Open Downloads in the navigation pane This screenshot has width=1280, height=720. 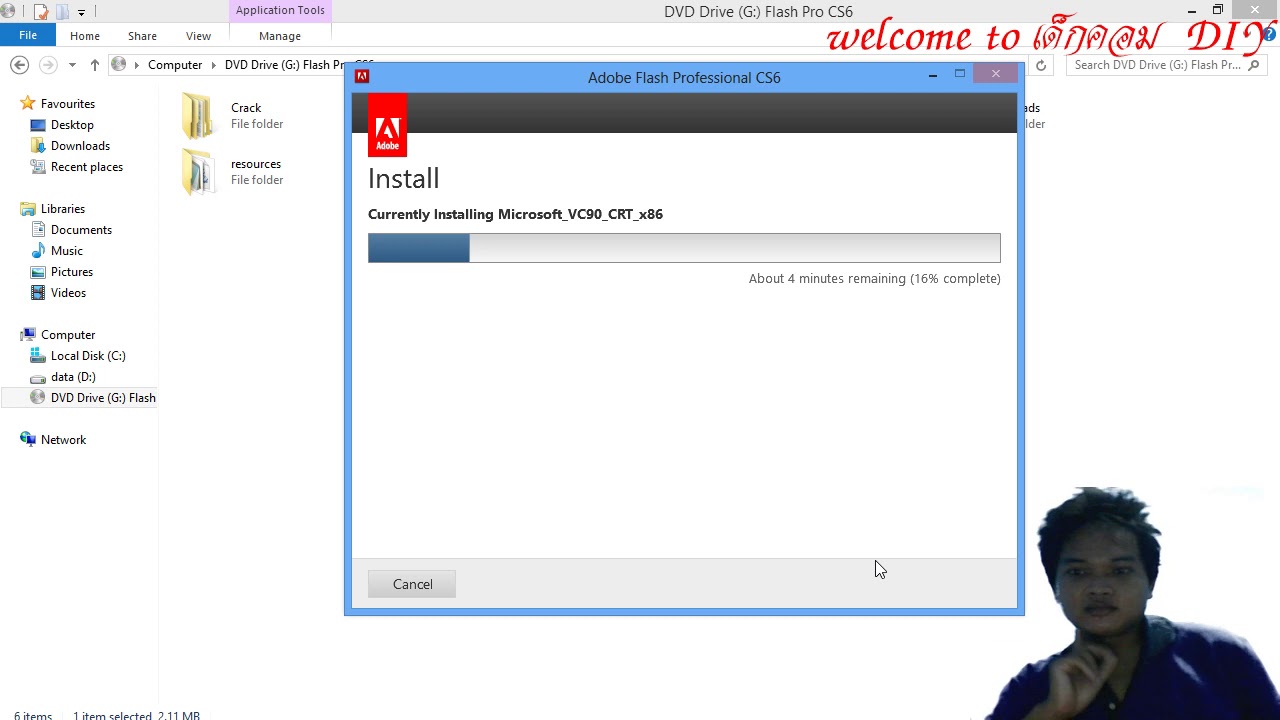80,146
